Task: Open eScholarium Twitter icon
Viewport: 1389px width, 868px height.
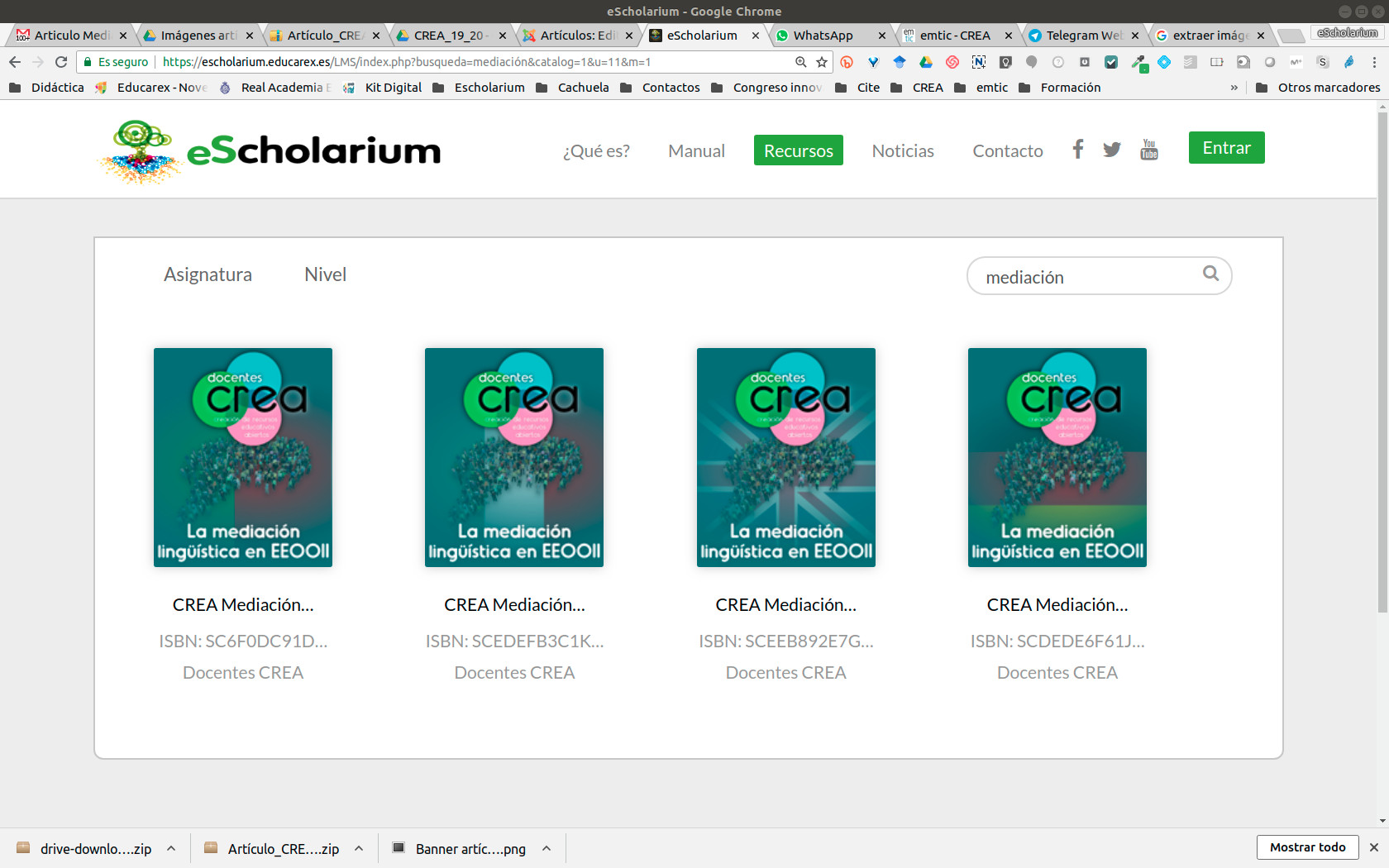Action: pos(1112,150)
